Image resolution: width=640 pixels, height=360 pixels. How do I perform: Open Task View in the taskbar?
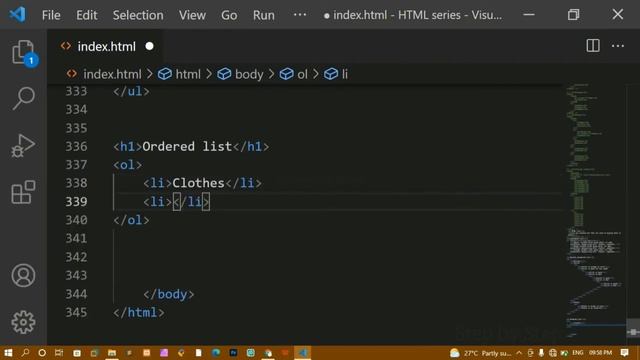tap(59, 353)
